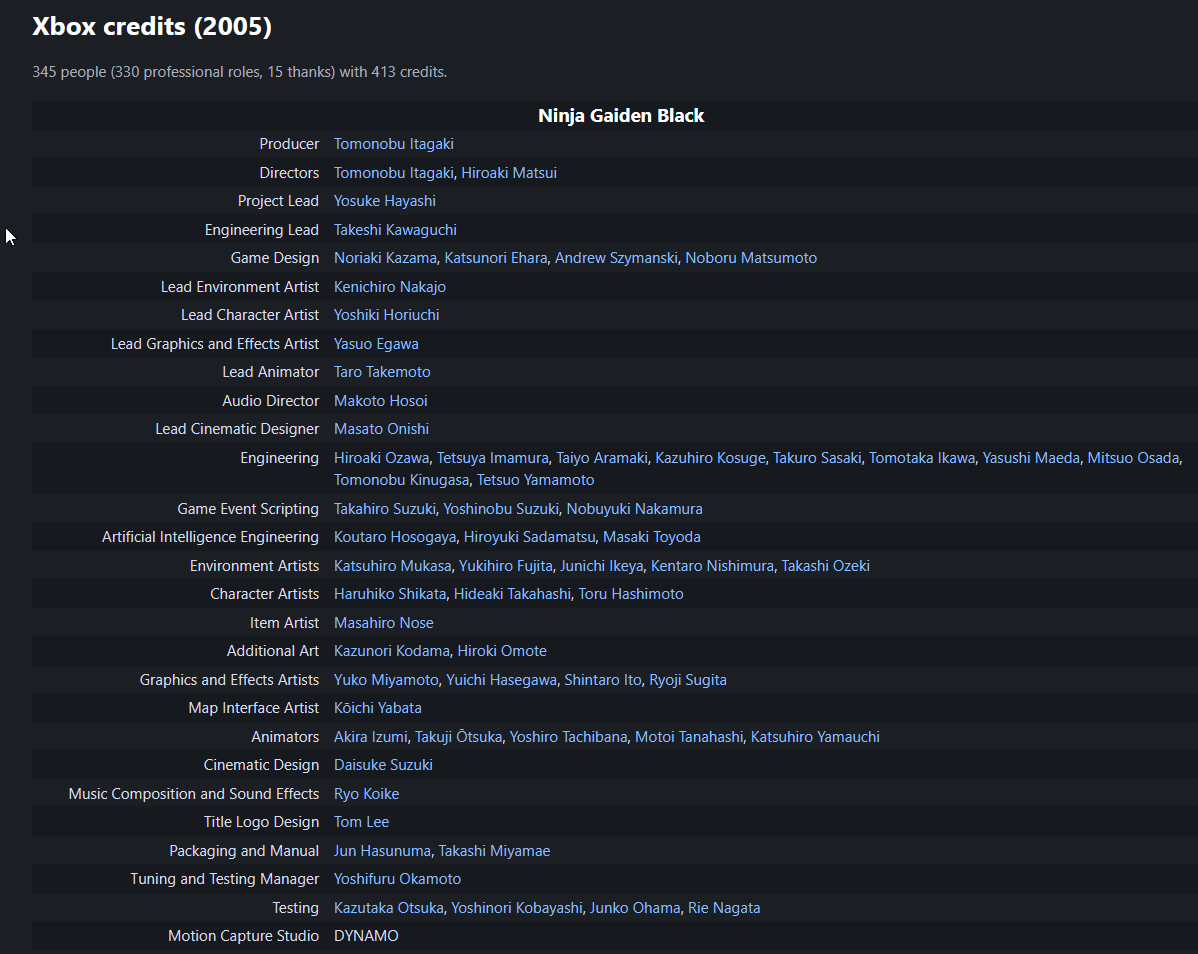This screenshot has height=954, width=1198.
Task: Click the Yoshifuru Okamoto link
Action: 397,879
